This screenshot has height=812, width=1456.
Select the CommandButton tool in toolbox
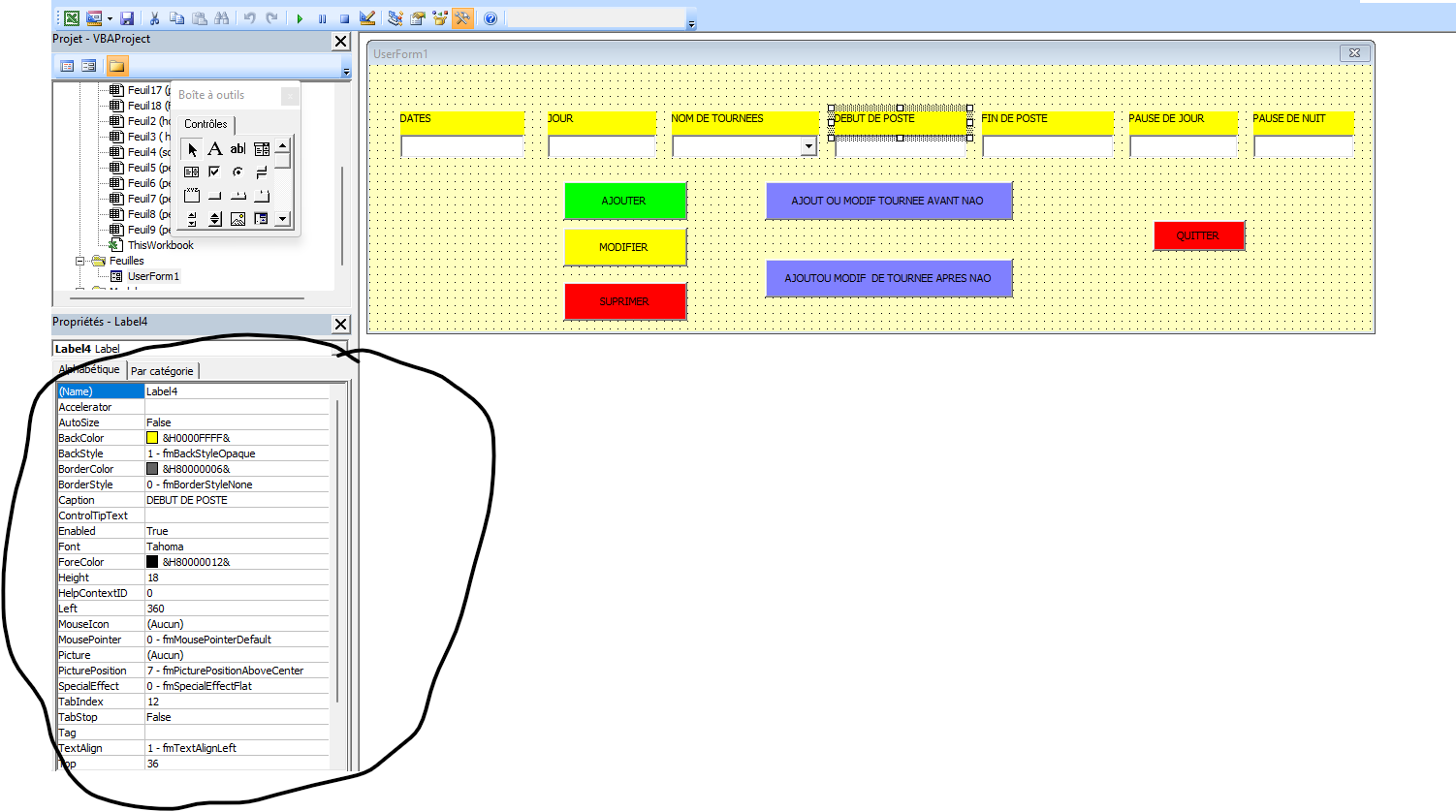[215, 196]
